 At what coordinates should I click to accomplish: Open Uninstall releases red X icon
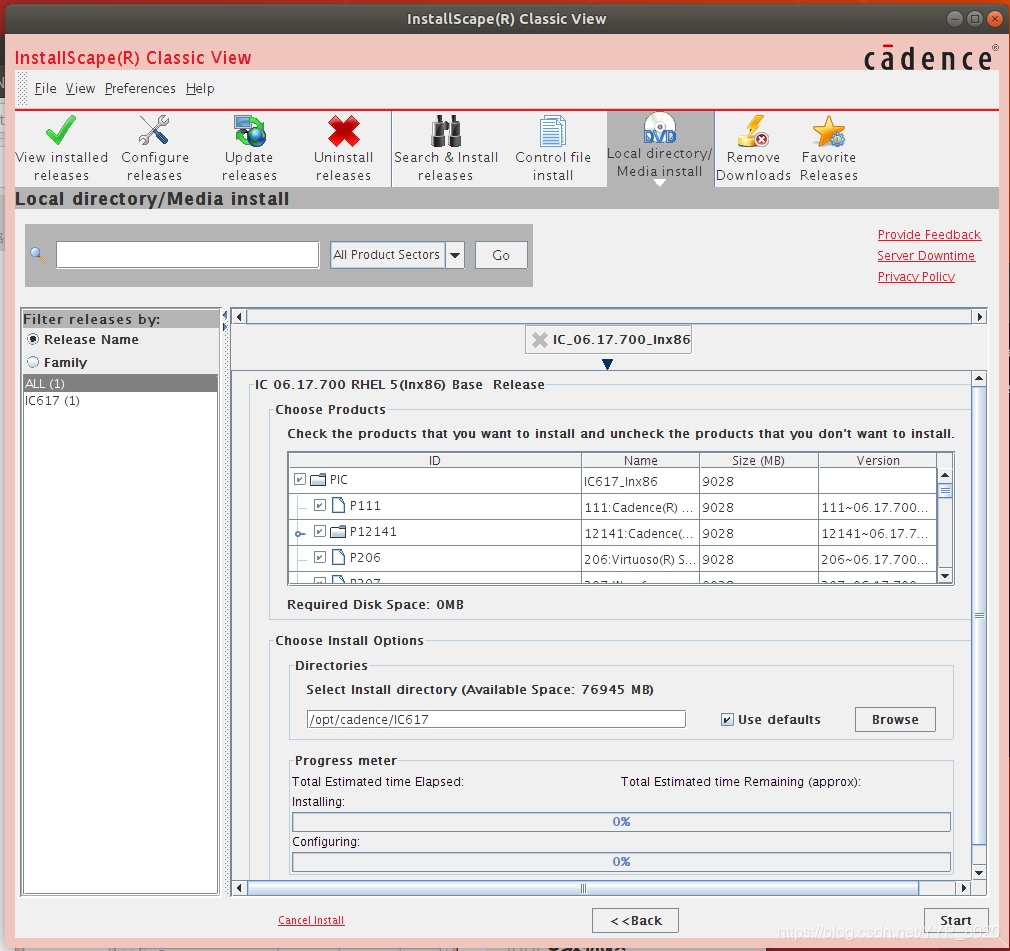click(x=343, y=131)
